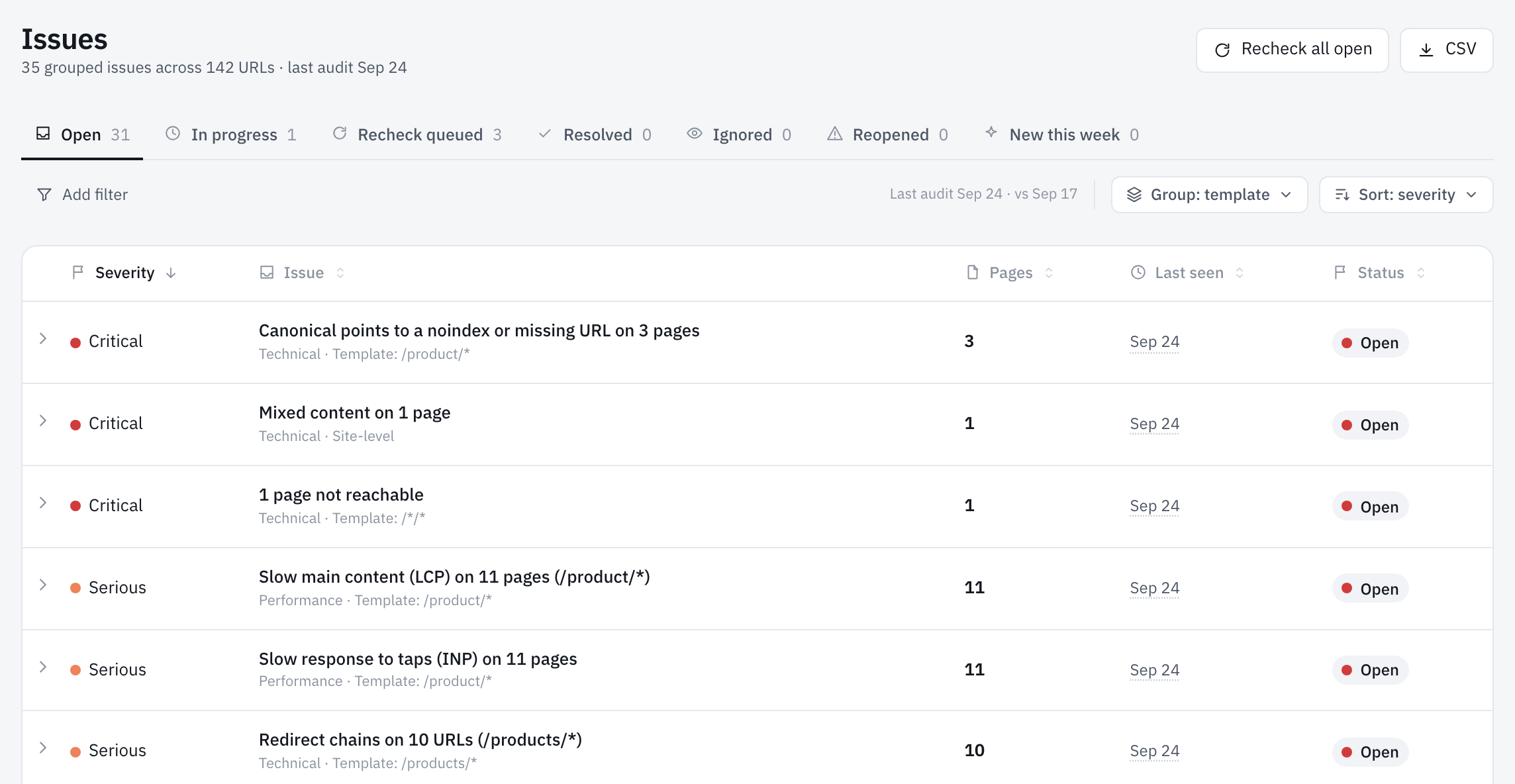Screen dimensions: 1515x784
Task: Sort by the Last seen column header
Action: (x=1187, y=273)
